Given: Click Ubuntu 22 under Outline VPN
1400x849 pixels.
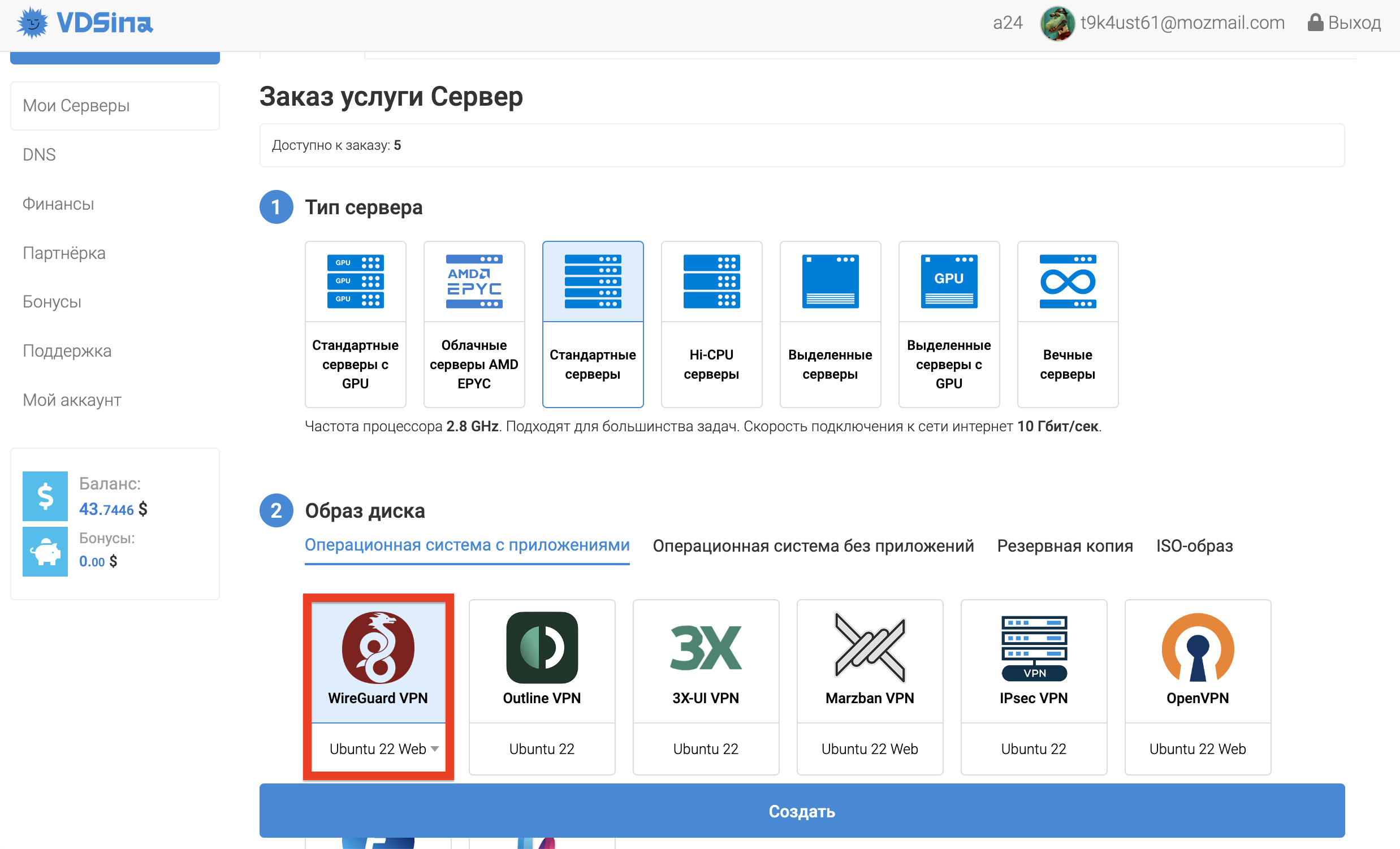Looking at the screenshot, I should click(x=542, y=748).
